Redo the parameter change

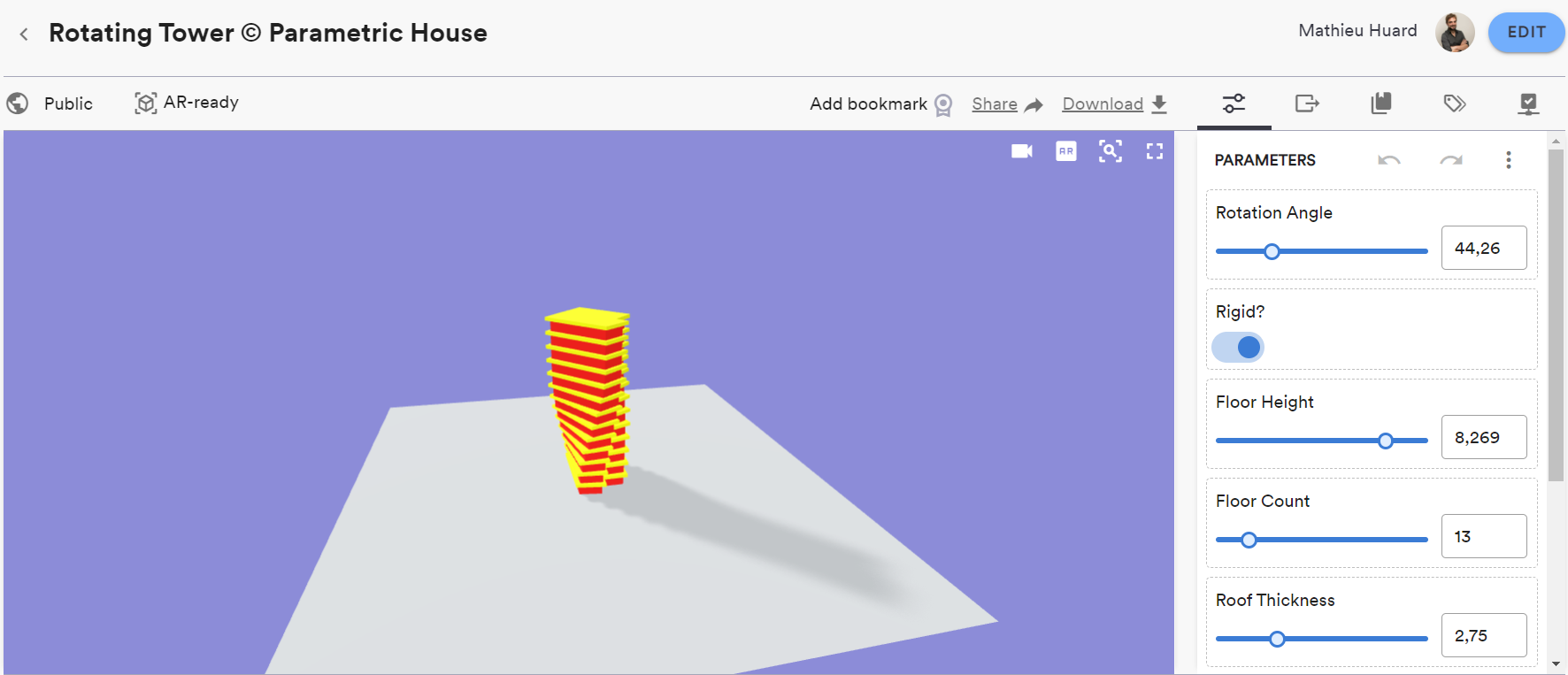[x=1450, y=160]
